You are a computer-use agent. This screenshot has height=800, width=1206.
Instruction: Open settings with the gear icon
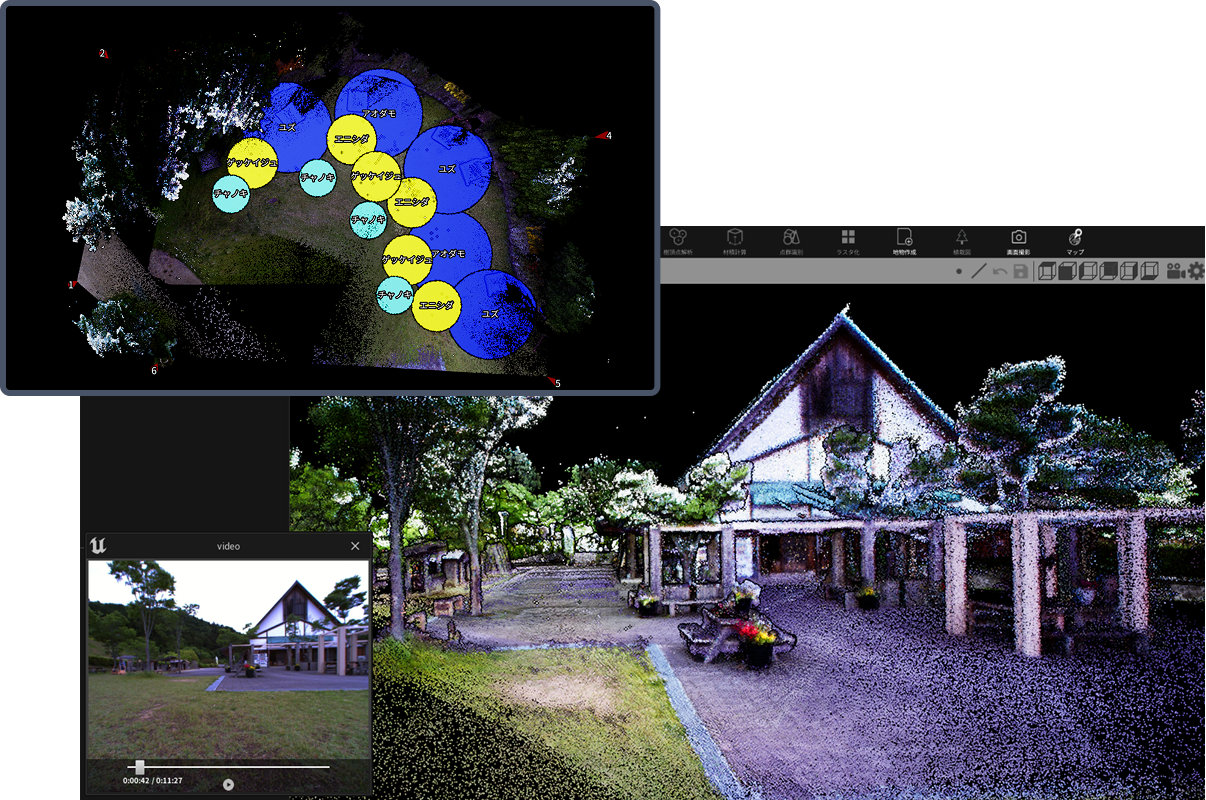[x=1196, y=271]
